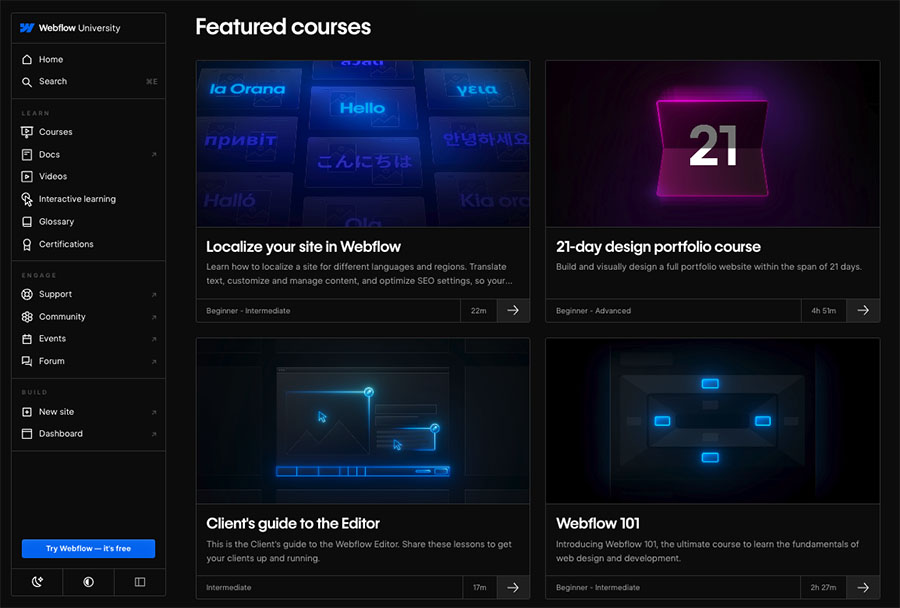This screenshot has width=900, height=608.
Task: Click external link arrow beside New site
Action: pos(154,412)
